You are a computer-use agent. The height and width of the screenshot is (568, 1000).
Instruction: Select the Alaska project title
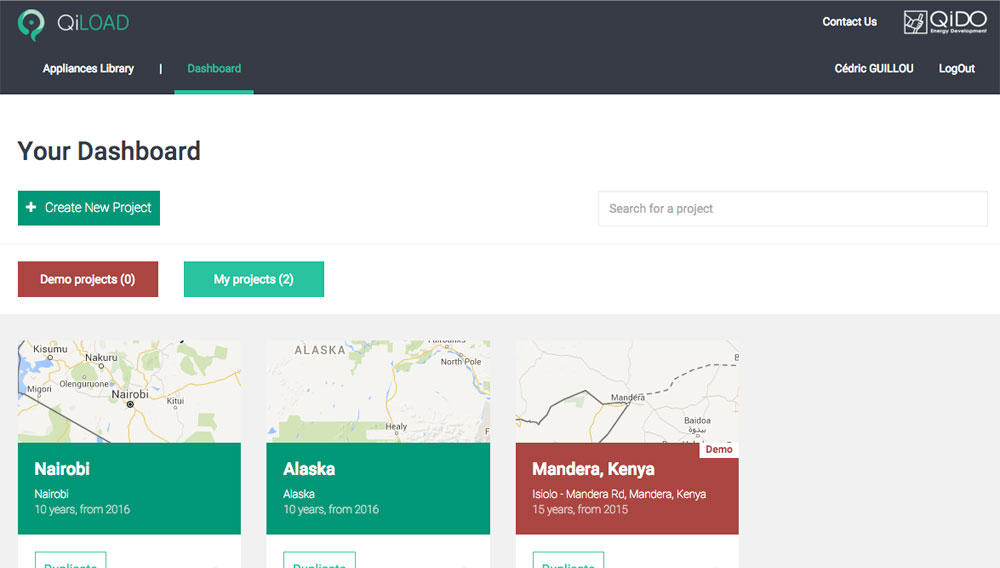[x=309, y=469]
